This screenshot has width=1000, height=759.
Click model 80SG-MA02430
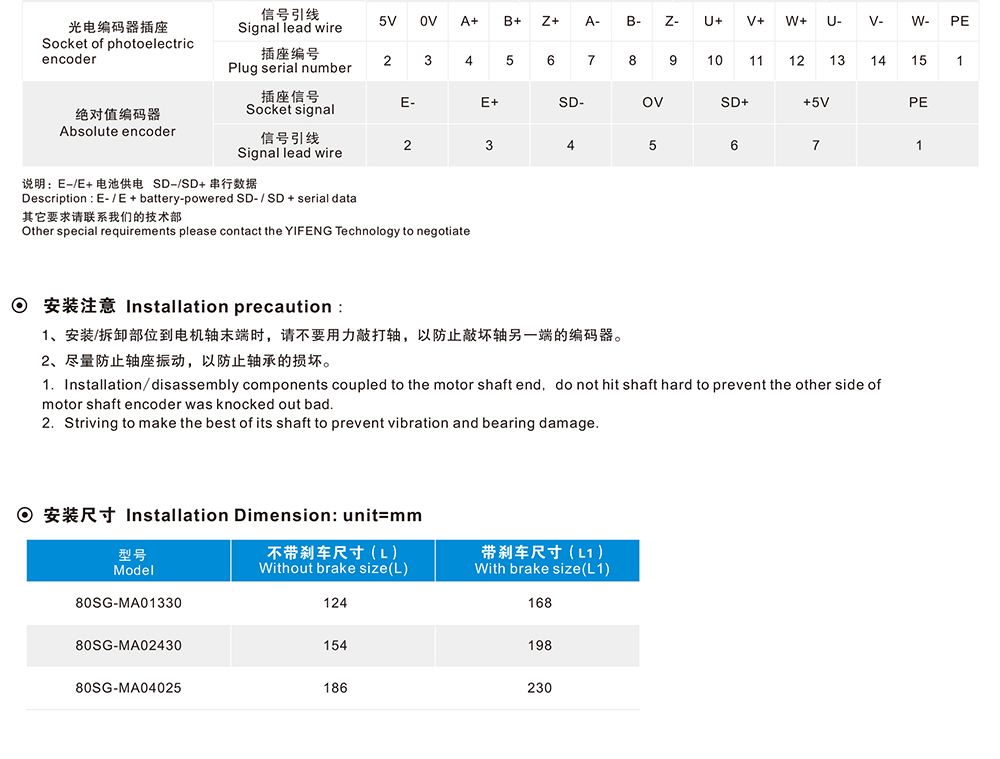pos(128,645)
